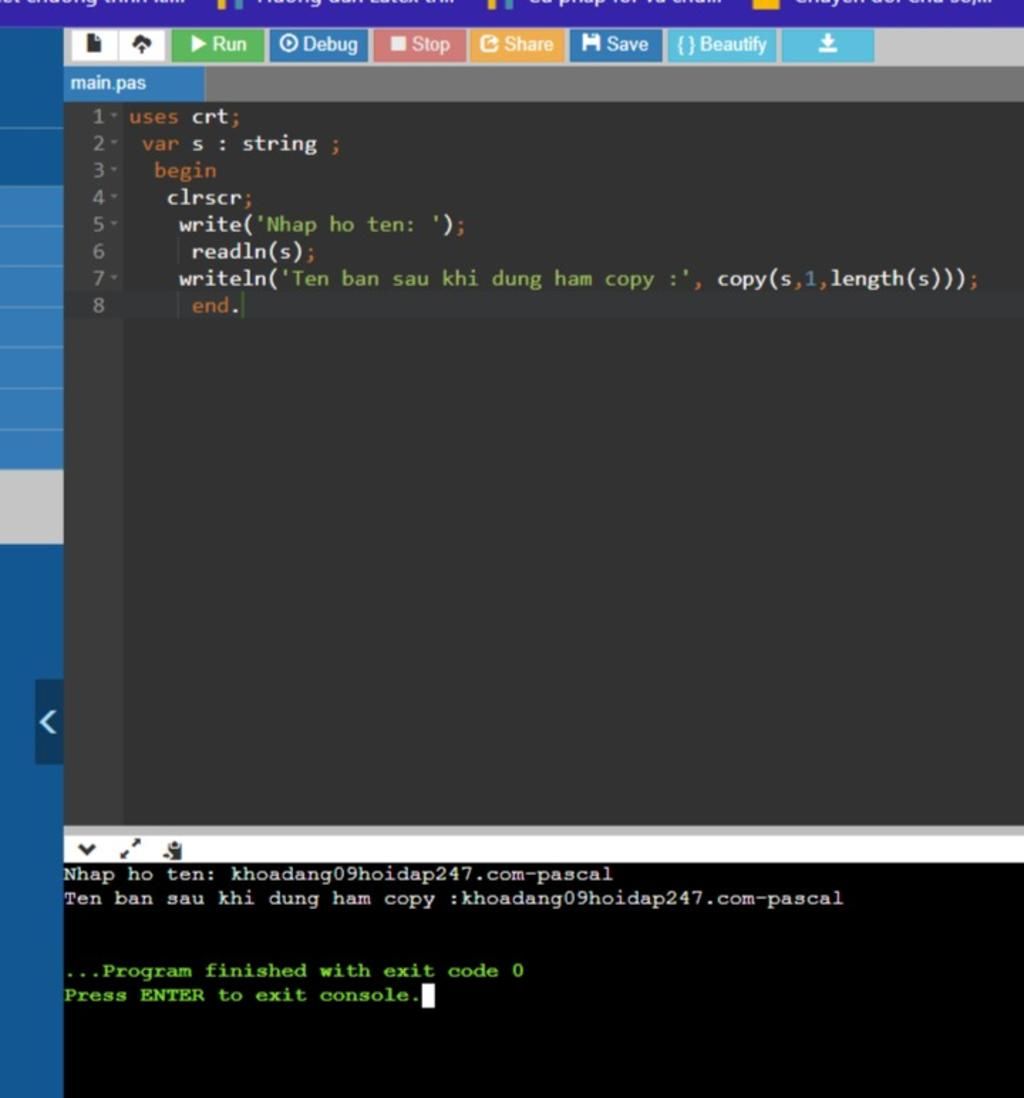Fold the code block at line 3

click(x=114, y=169)
